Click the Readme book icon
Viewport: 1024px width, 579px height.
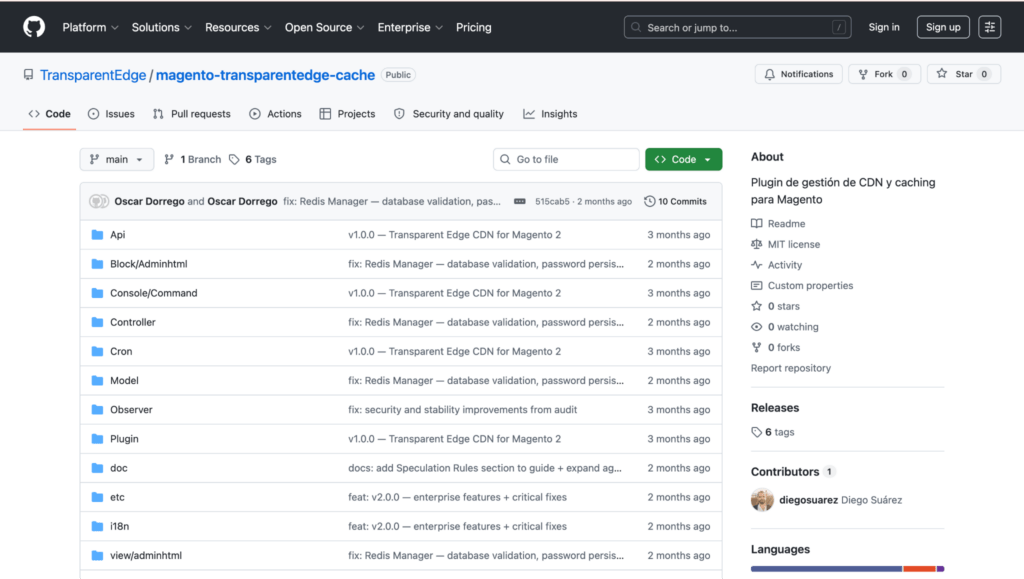(x=756, y=223)
